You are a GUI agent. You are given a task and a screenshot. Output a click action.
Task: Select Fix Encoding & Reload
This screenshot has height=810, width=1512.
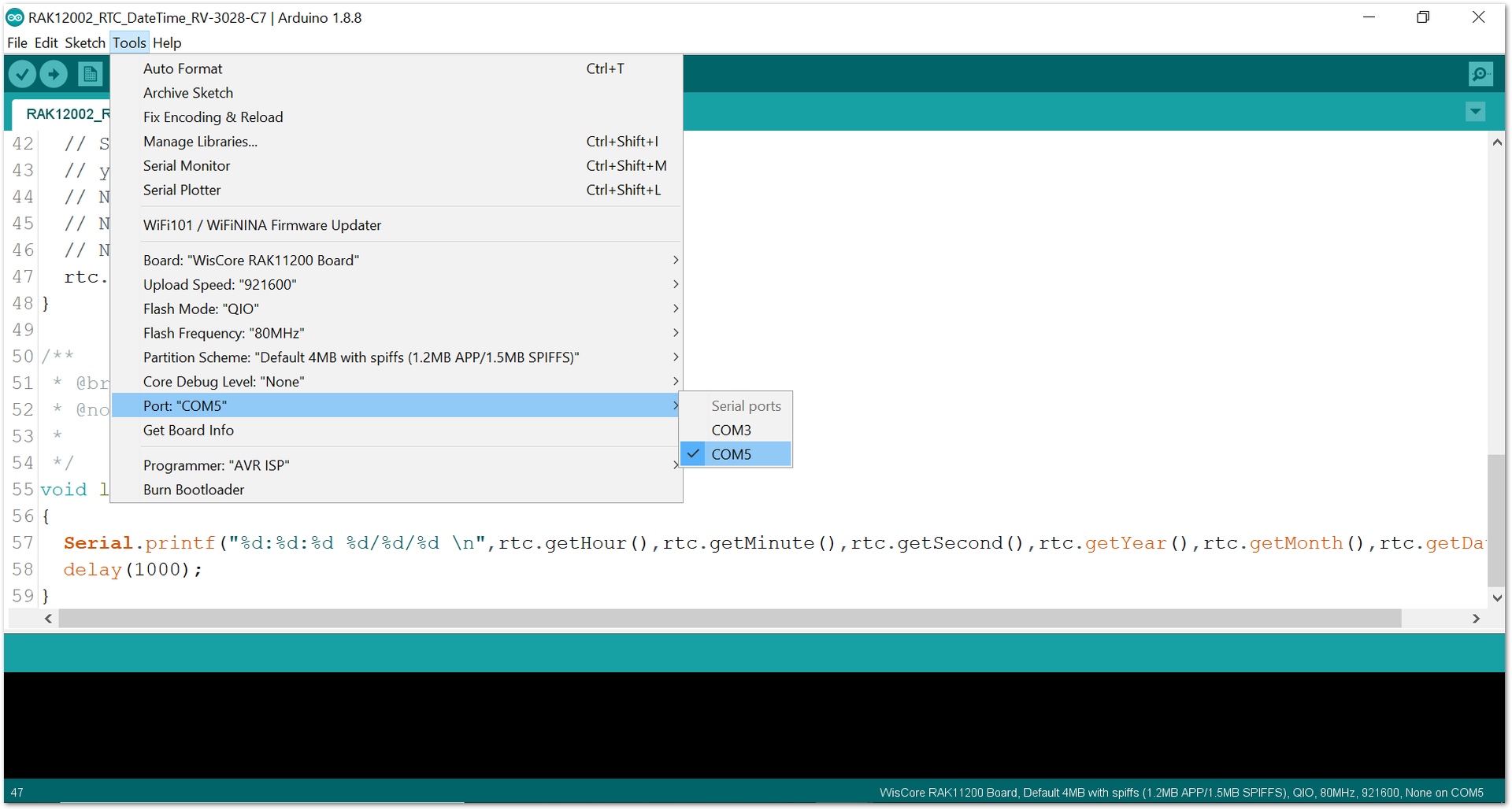click(x=396, y=117)
